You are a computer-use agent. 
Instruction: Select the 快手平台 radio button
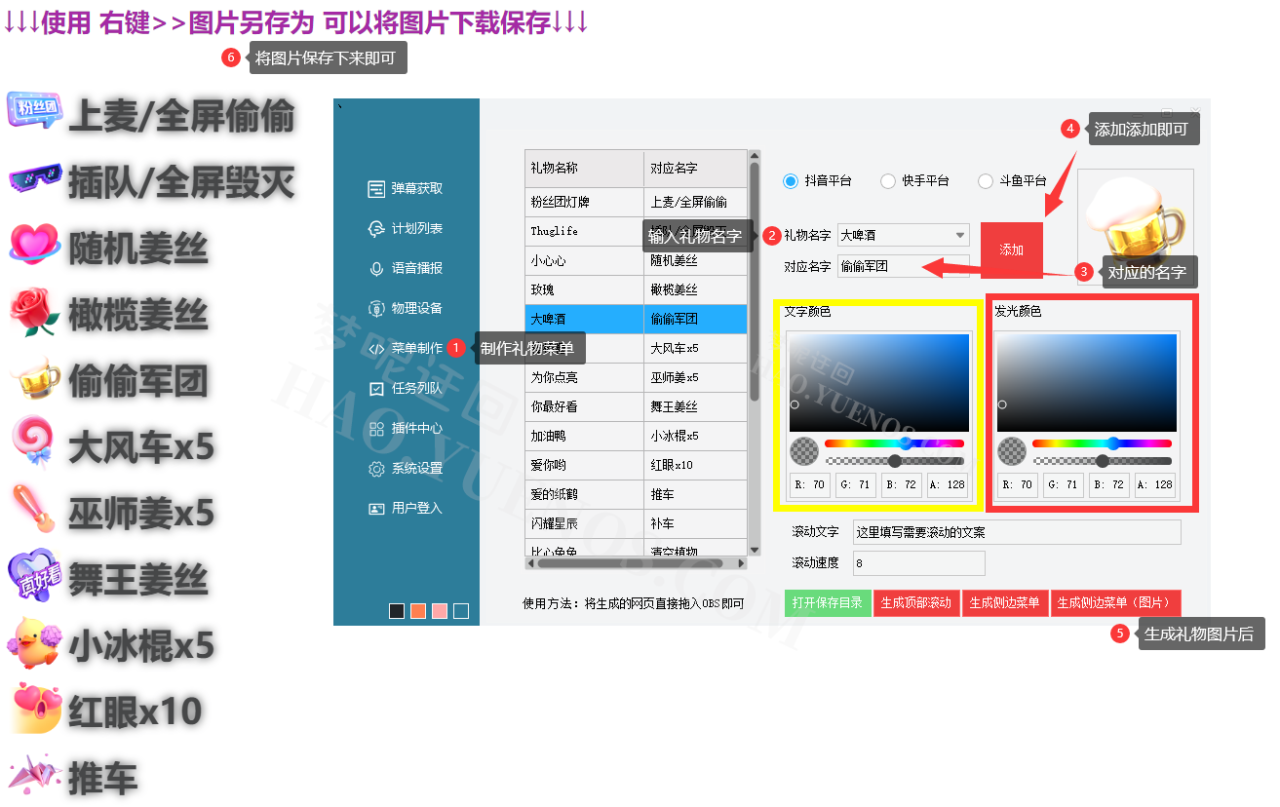(888, 181)
